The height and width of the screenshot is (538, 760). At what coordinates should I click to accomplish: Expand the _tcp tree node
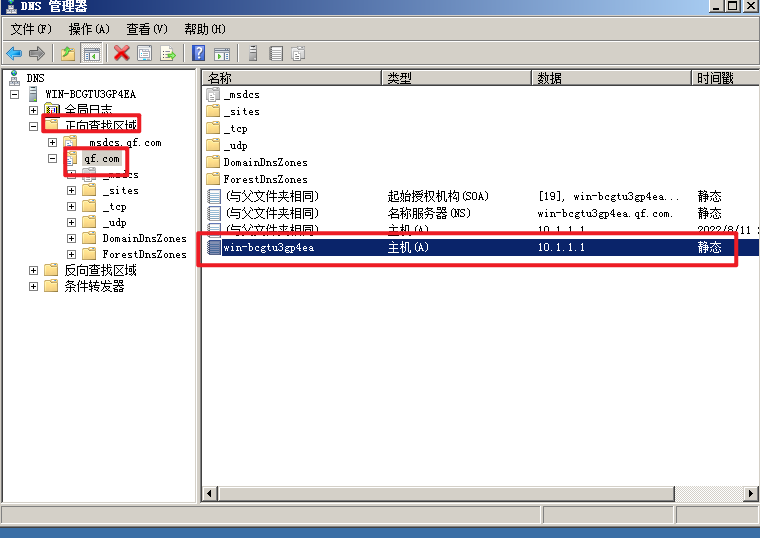point(71,206)
